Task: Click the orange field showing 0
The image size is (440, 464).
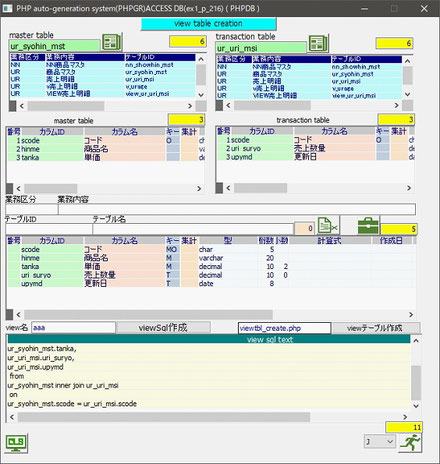Action: 304,228
